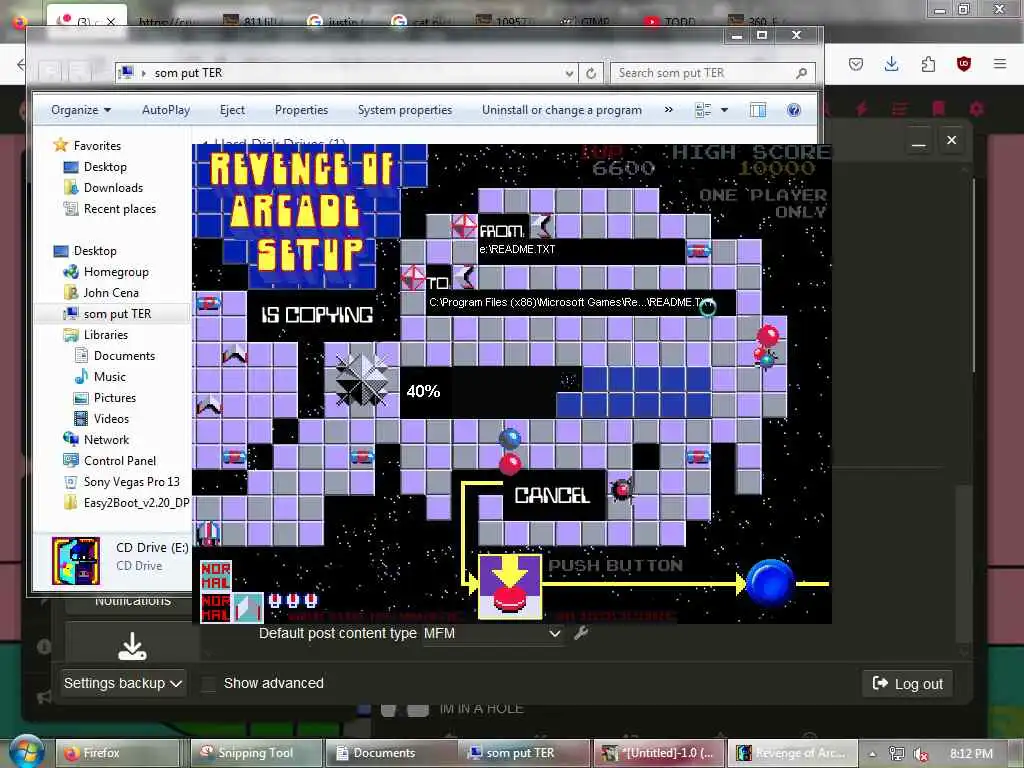Click the download import icon in settings

132,646
